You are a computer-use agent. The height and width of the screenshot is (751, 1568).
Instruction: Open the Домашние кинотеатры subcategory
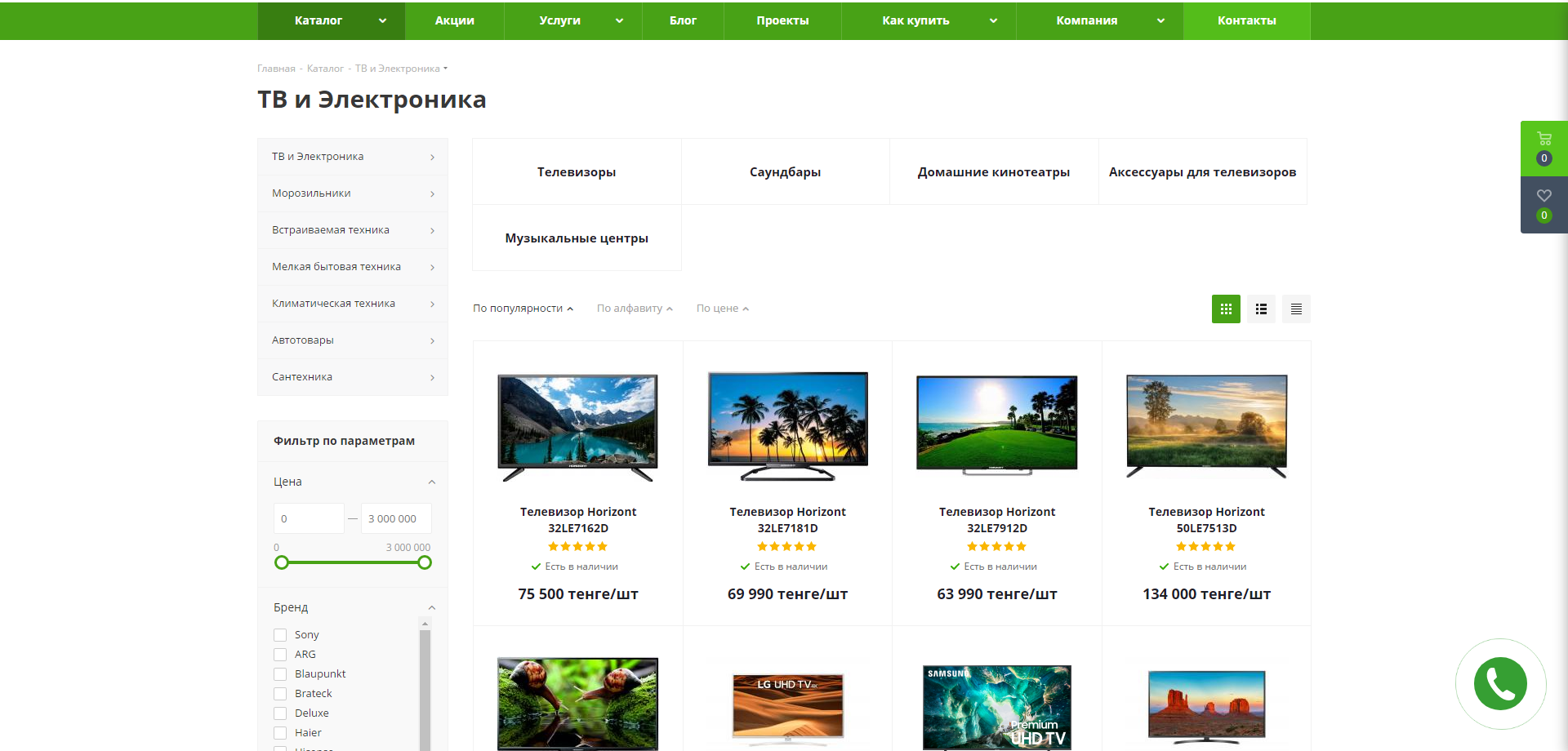pos(994,171)
